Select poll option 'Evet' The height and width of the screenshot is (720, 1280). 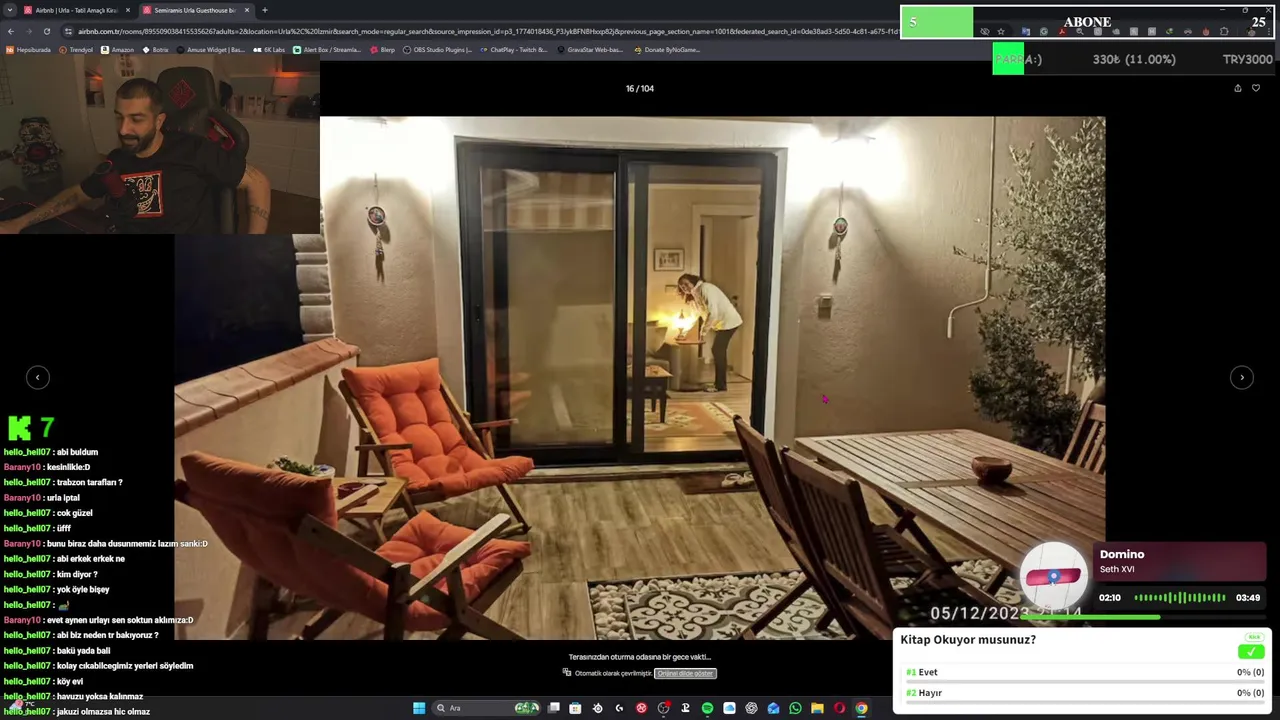(1084, 672)
